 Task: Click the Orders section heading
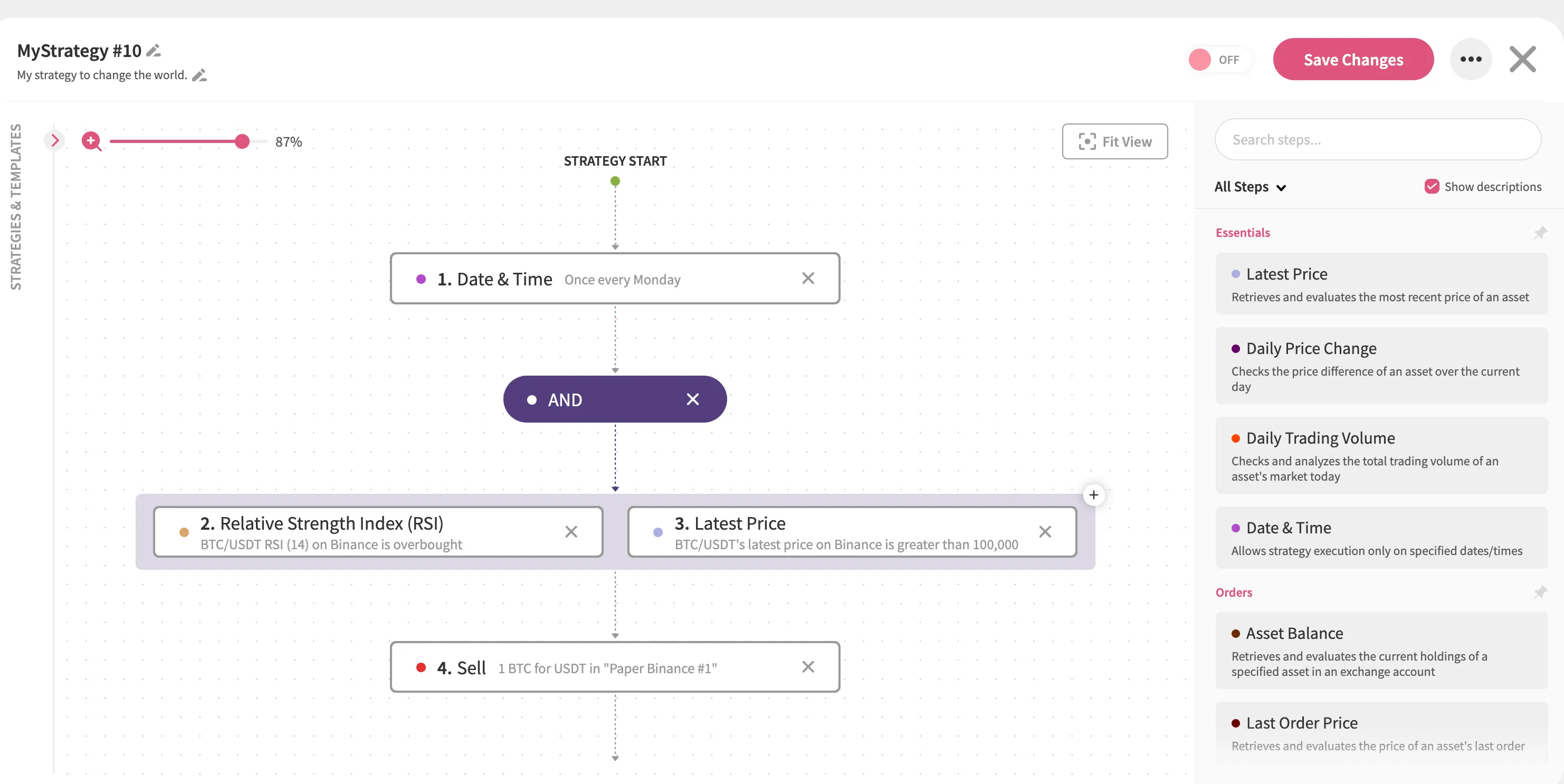tap(1234, 592)
